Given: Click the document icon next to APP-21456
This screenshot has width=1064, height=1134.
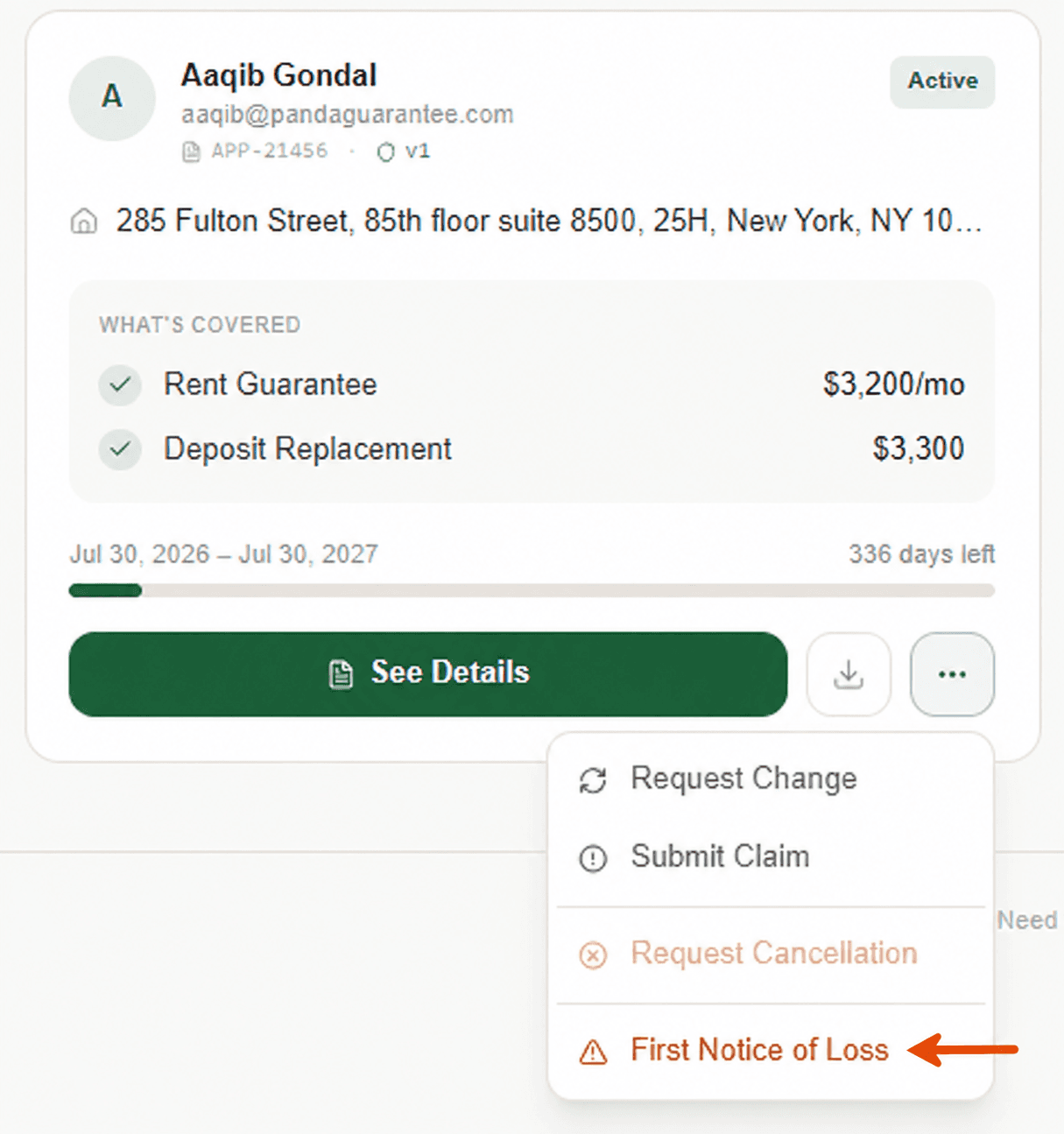Looking at the screenshot, I should (x=191, y=151).
